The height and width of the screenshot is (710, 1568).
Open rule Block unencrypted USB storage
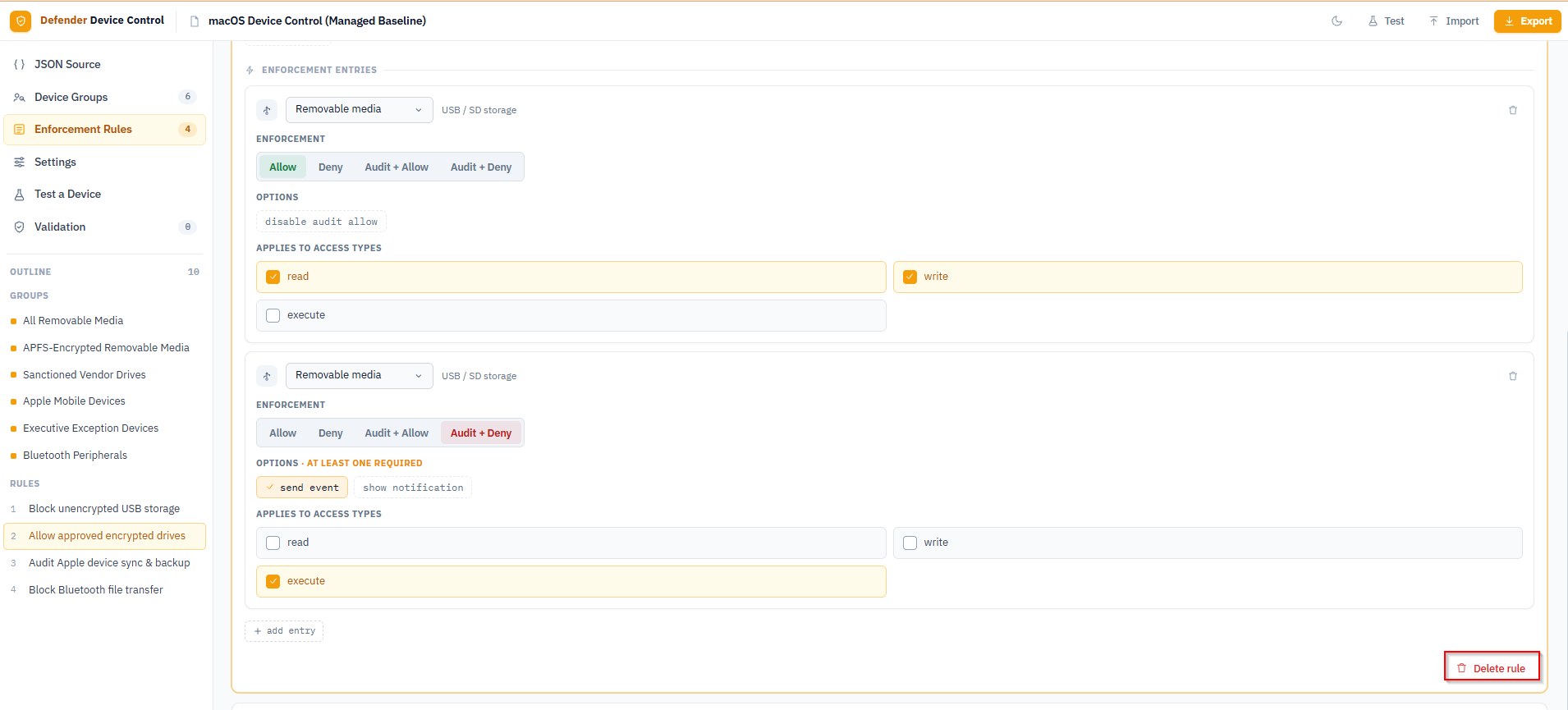click(x=105, y=509)
